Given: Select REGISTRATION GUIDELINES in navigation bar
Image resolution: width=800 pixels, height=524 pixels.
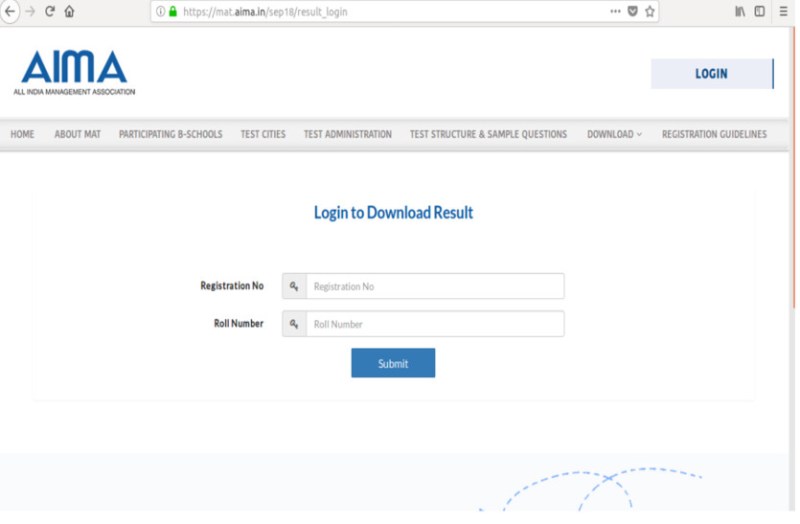Looking at the screenshot, I should point(714,134).
